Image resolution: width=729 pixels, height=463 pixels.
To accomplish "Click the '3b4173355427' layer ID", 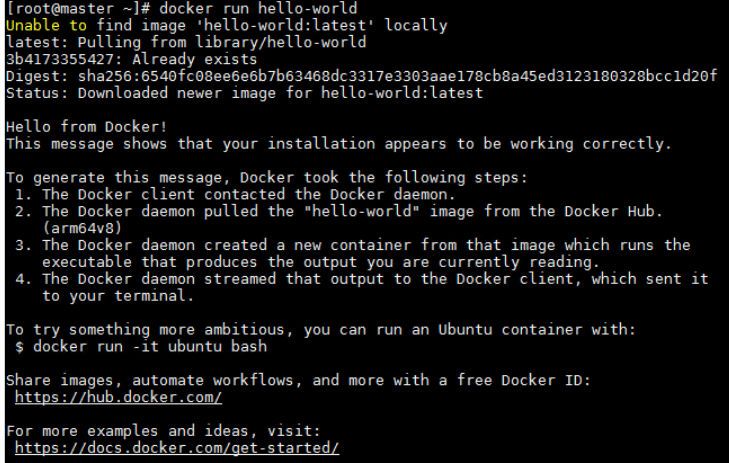I will [x=60, y=59].
